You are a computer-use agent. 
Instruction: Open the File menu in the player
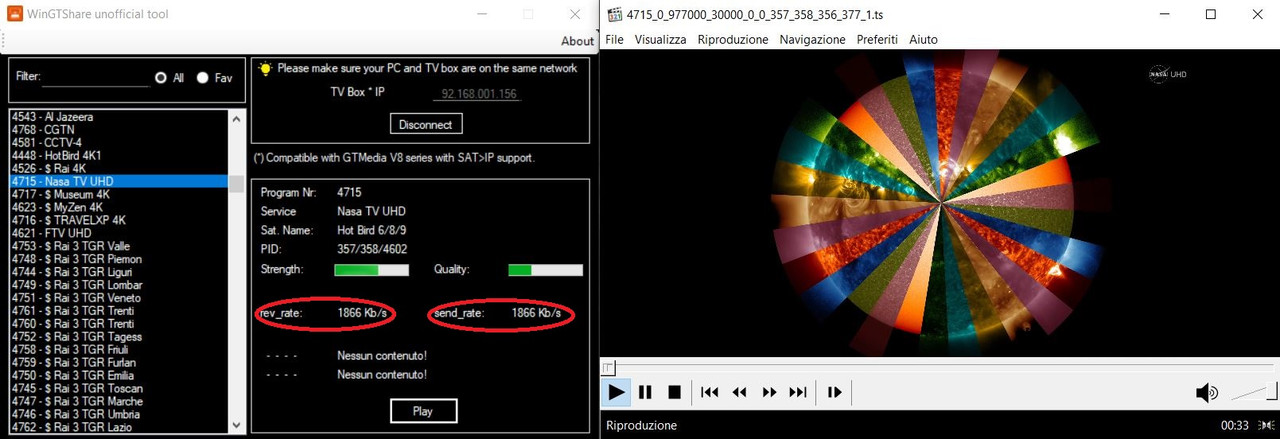click(614, 39)
